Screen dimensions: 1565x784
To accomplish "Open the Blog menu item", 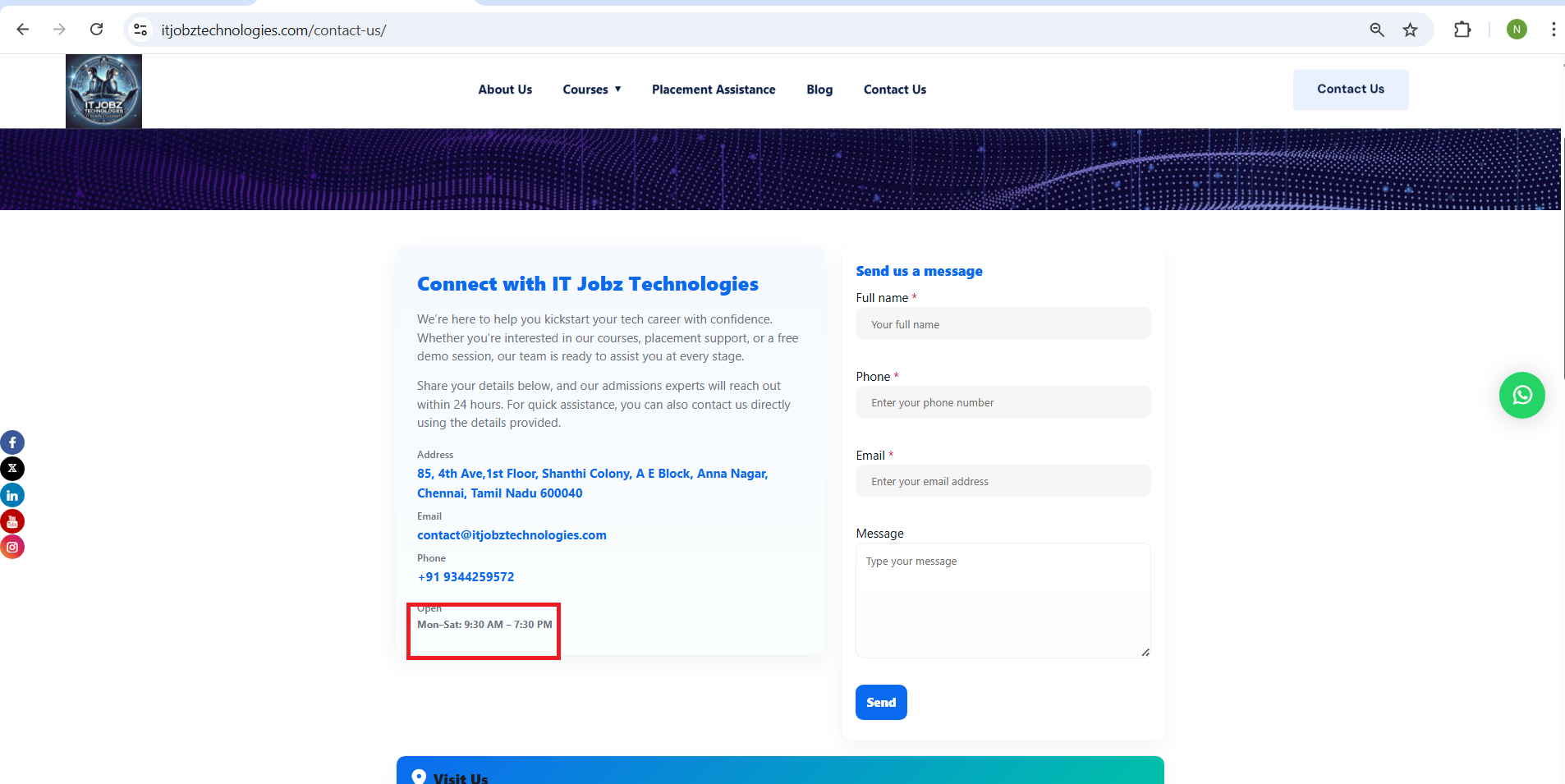I will point(819,89).
